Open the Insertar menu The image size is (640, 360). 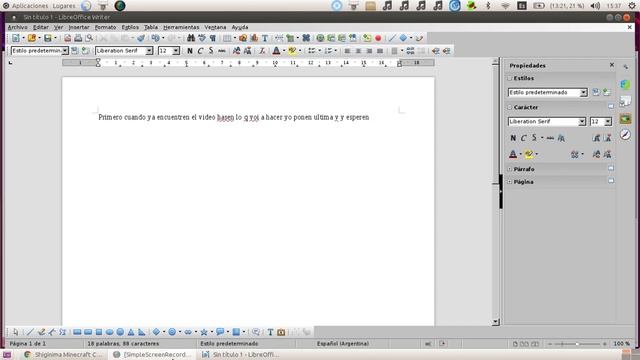(79, 27)
